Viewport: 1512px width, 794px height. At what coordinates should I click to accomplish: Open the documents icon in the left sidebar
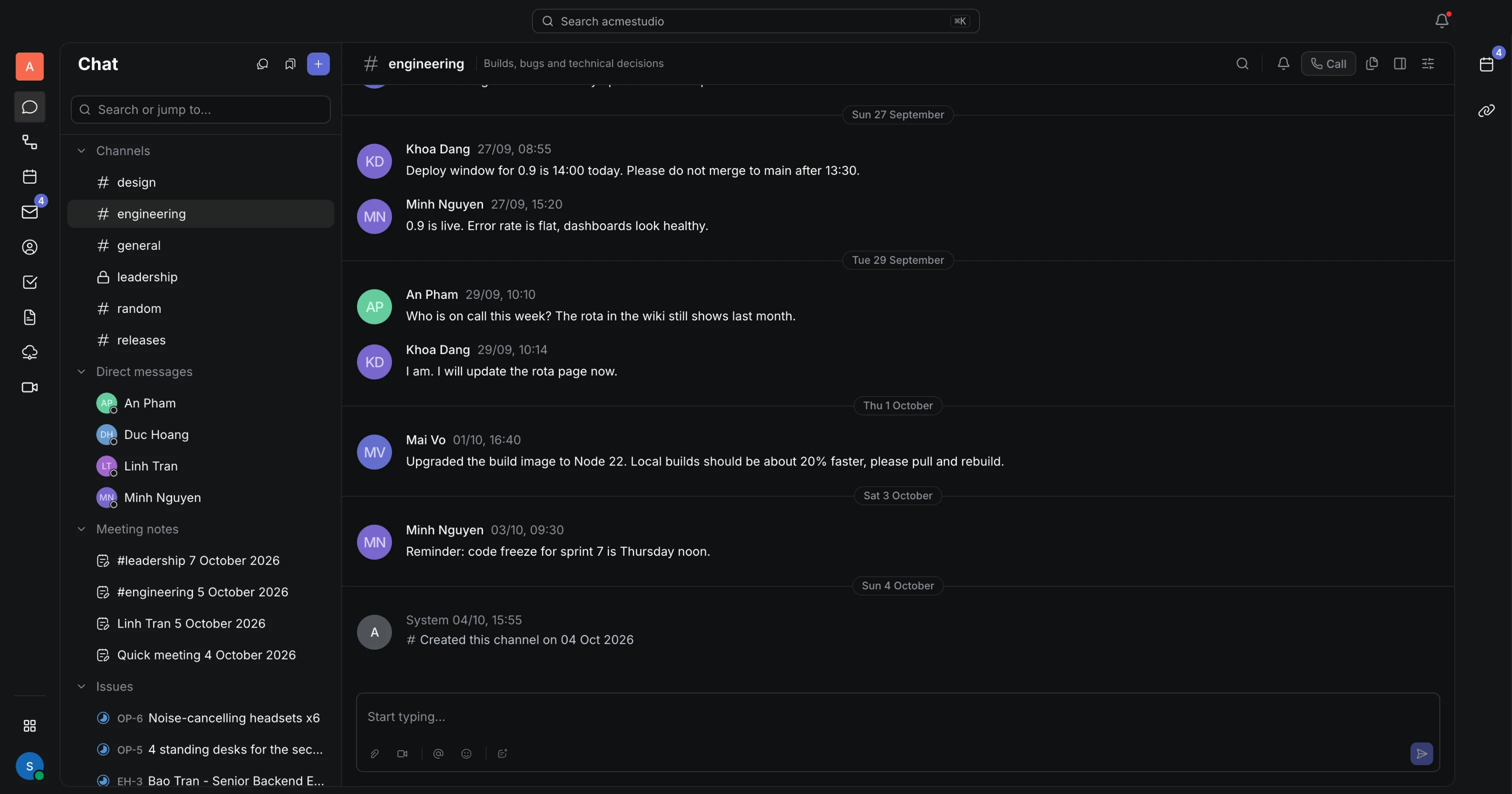click(29, 317)
